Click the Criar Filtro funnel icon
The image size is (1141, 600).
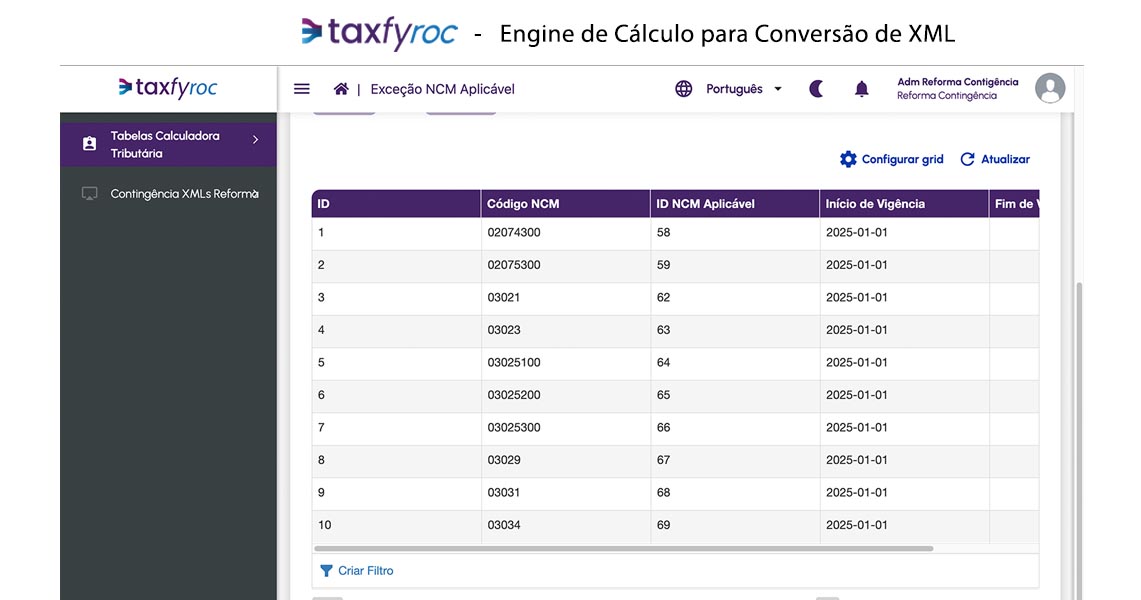click(x=326, y=571)
